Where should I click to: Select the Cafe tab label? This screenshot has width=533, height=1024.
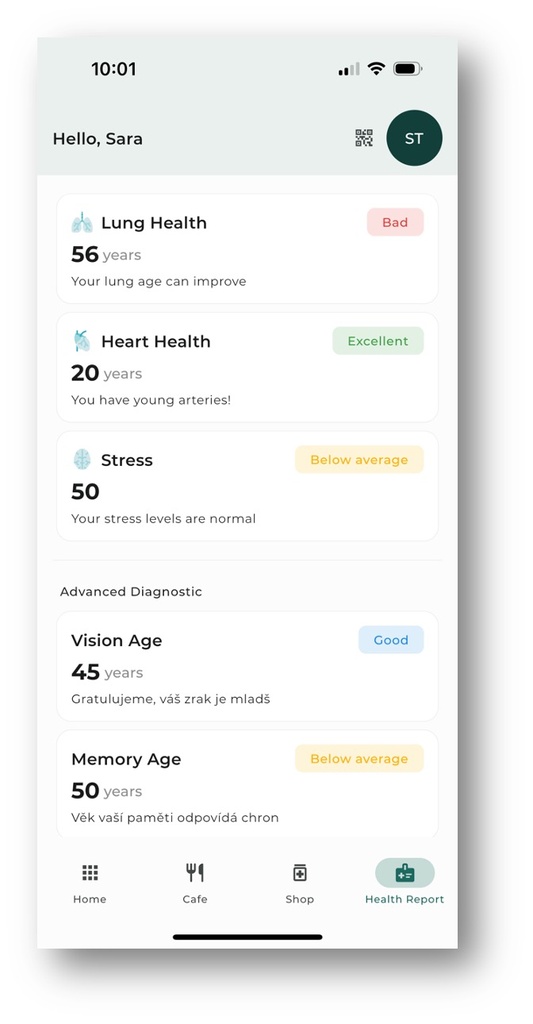[195, 899]
